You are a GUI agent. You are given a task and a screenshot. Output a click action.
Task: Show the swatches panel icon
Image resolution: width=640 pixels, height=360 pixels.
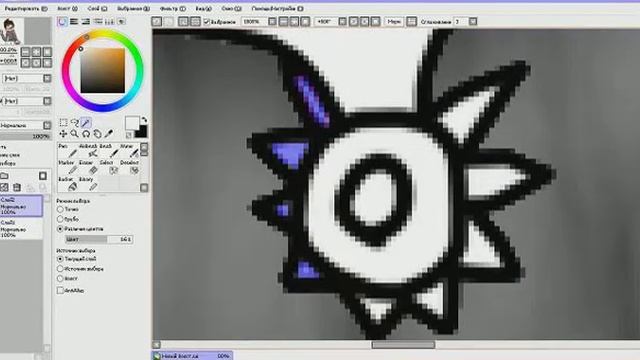tap(109, 21)
